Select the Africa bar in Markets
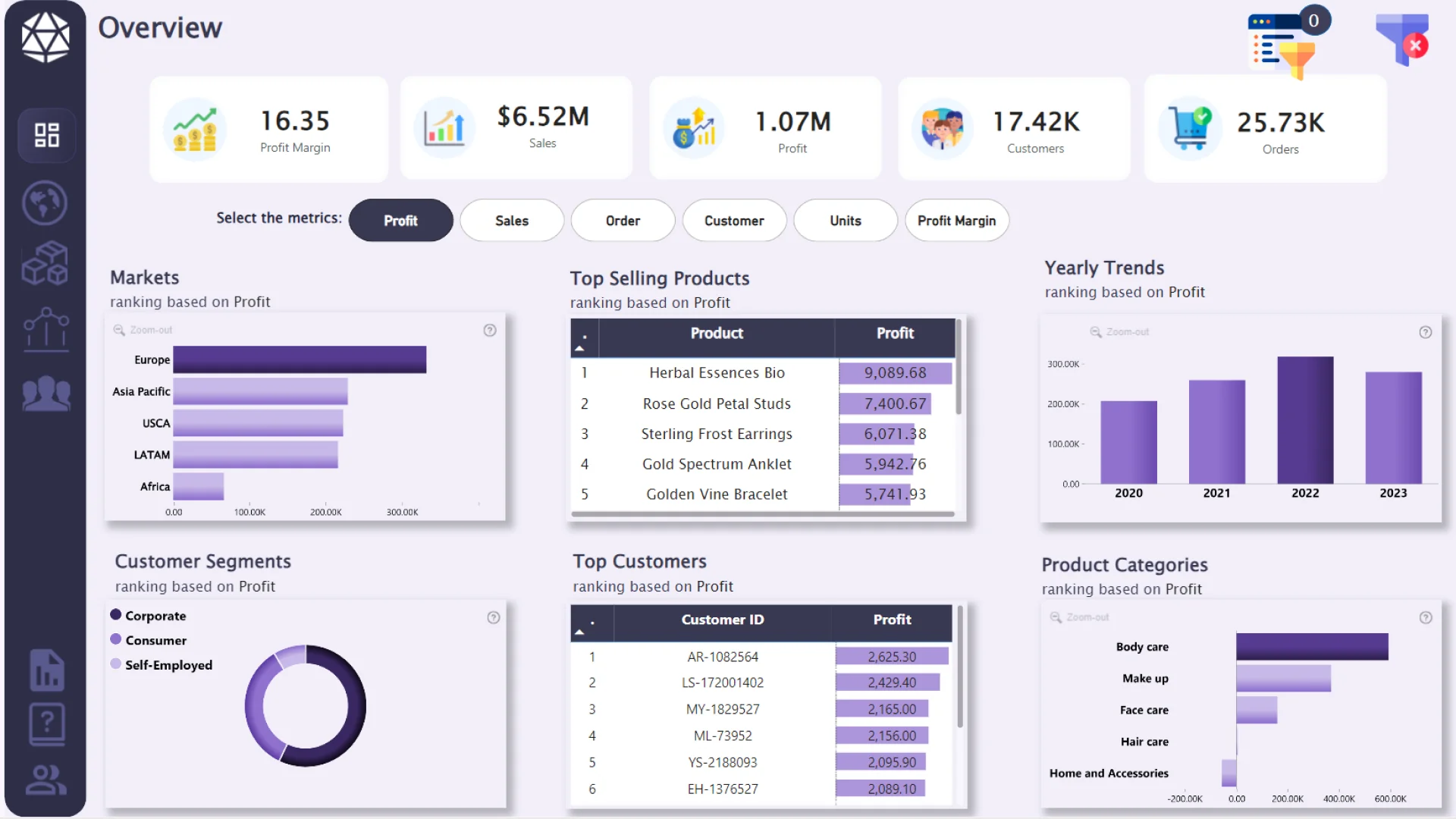 [199, 486]
